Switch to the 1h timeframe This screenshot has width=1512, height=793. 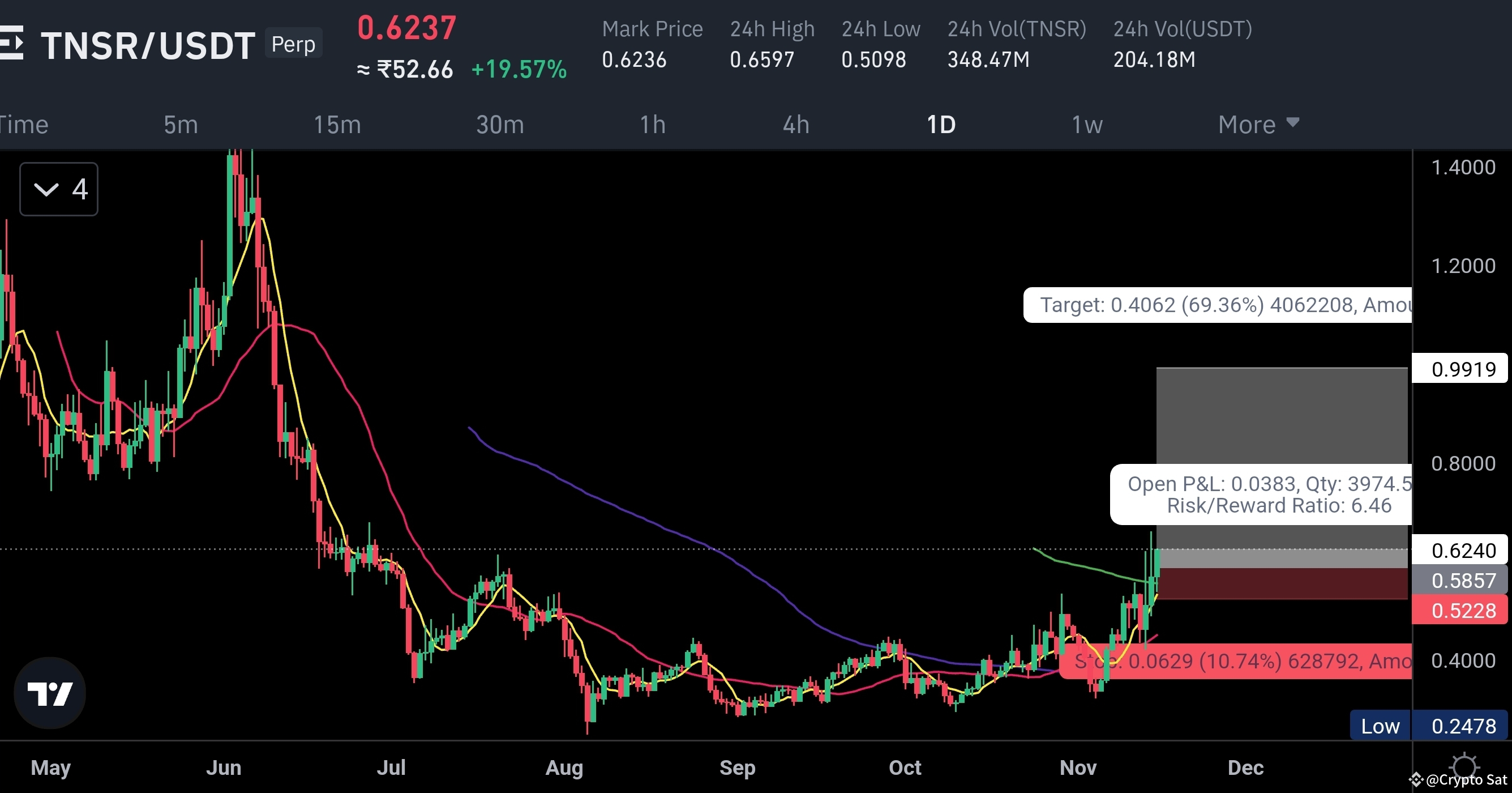point(653,125)
